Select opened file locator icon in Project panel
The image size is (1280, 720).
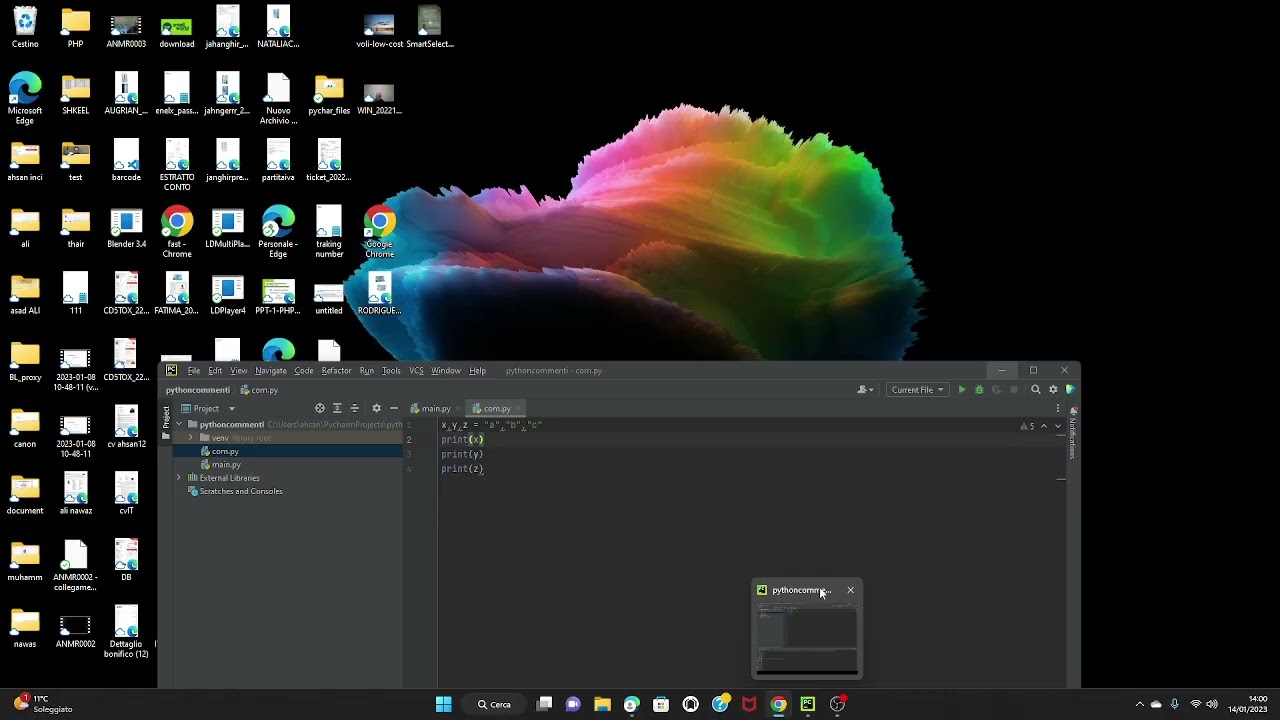tap(320, 408)
